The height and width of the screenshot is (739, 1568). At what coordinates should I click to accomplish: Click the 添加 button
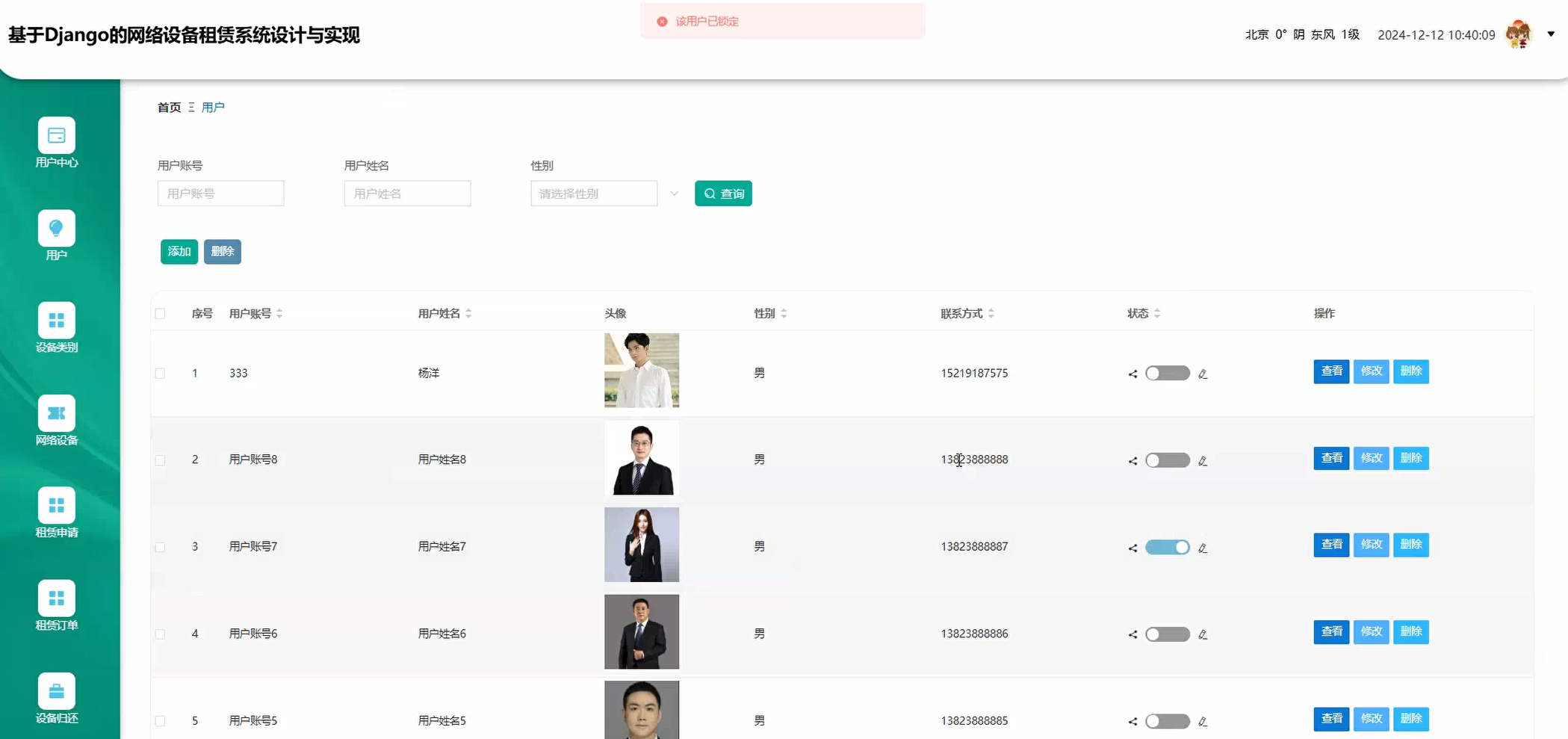click(x=179, y=252)
